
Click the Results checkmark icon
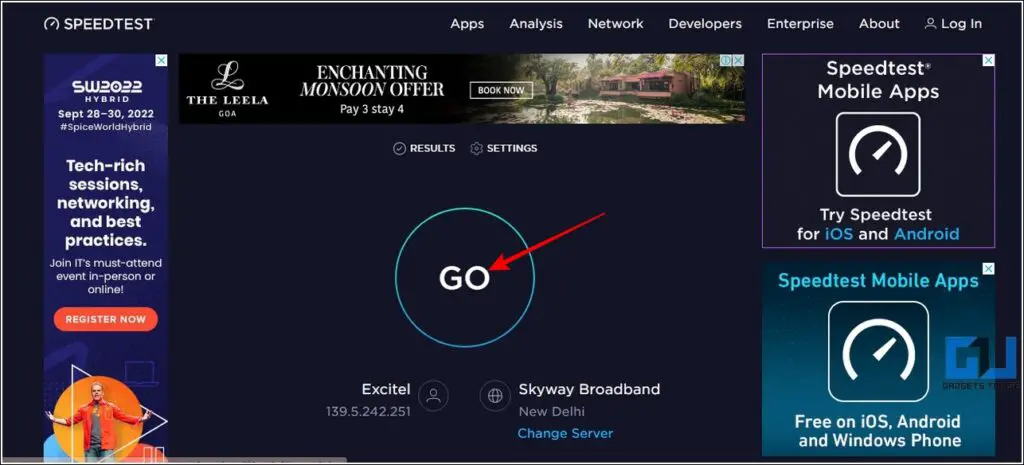pos(400,148)
